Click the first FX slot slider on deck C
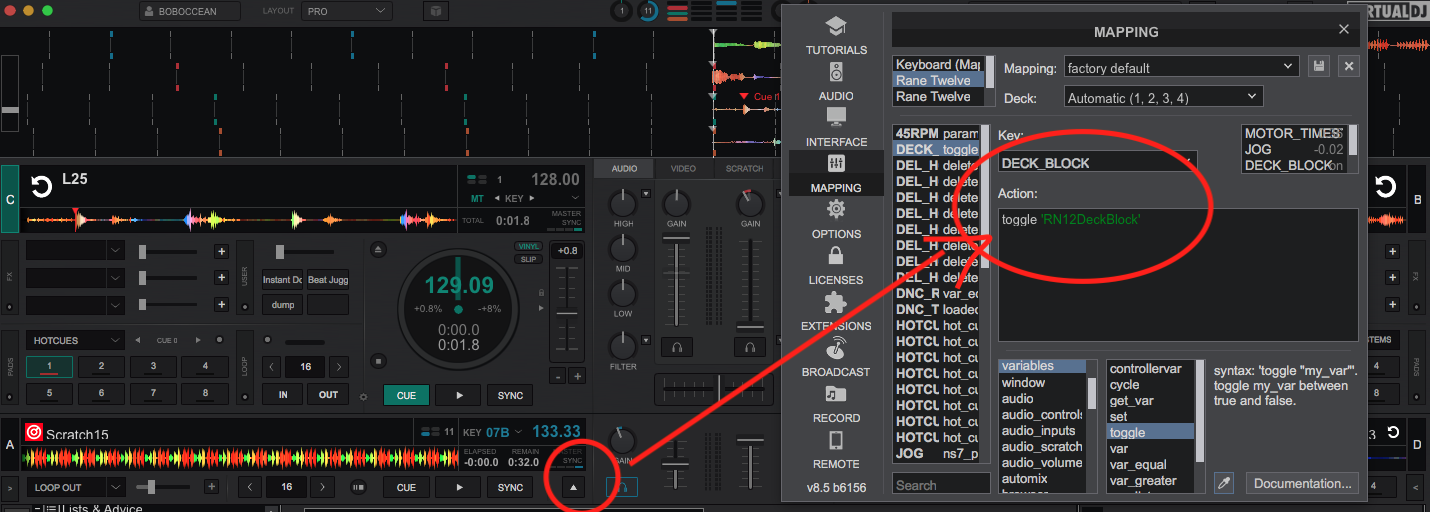Viewport: 1430px width, 512px height. 171,251
